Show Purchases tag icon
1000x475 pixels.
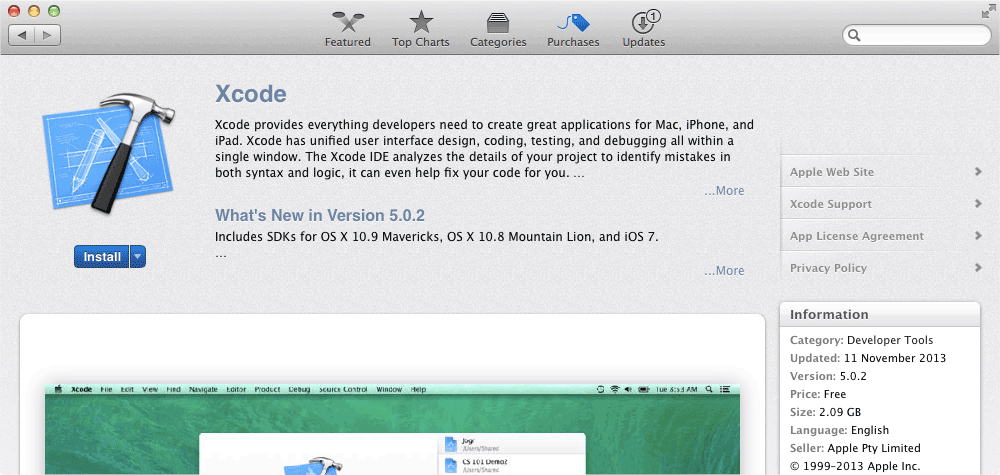(x=573, y=23)
